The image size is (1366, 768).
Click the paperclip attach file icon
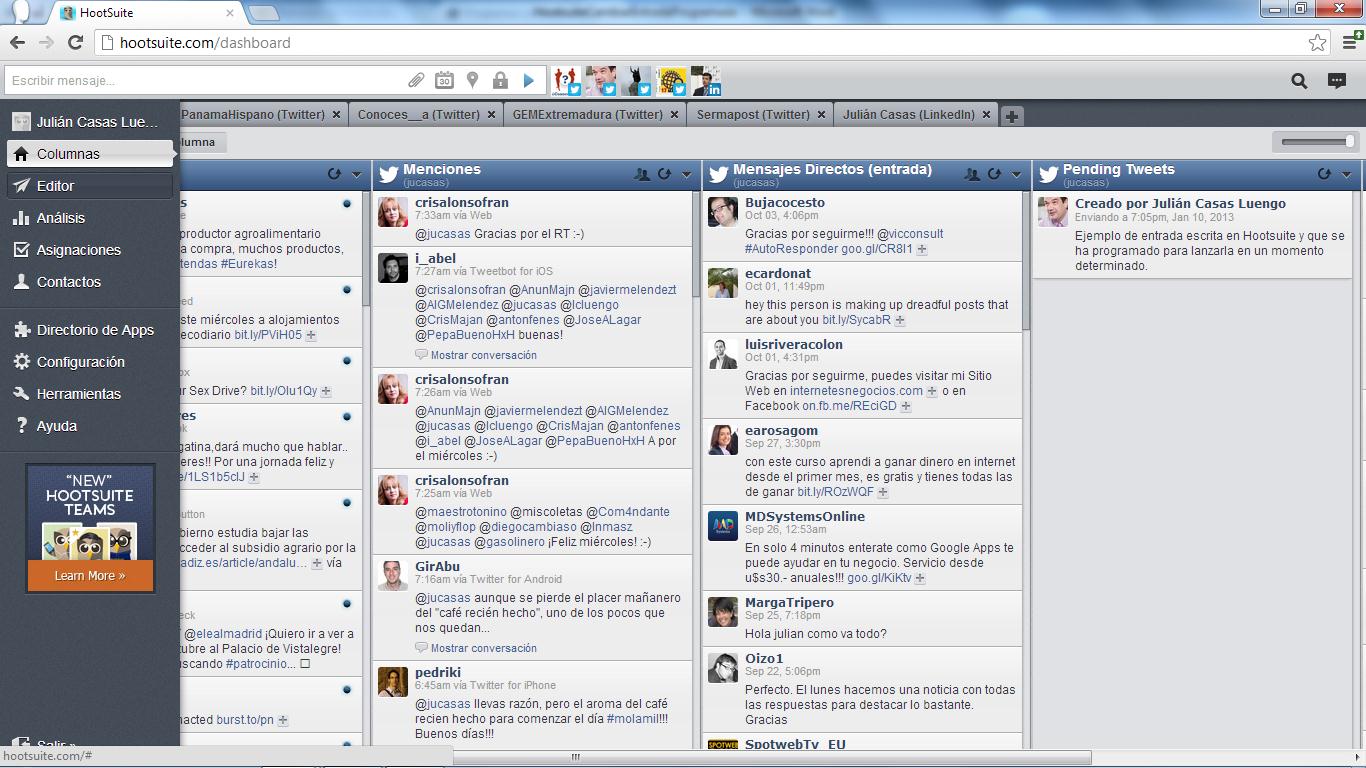click(416, 80)
